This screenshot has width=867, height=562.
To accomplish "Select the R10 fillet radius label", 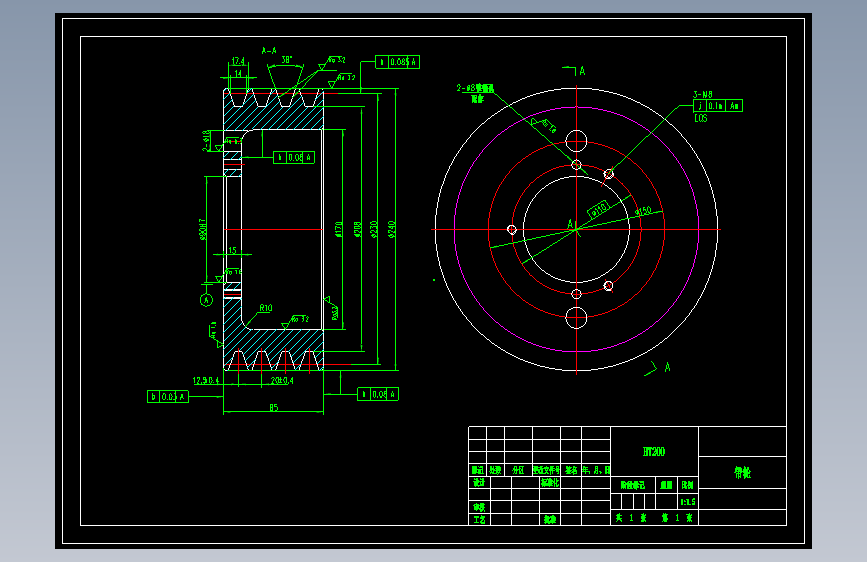I will (x=266, y=308).
